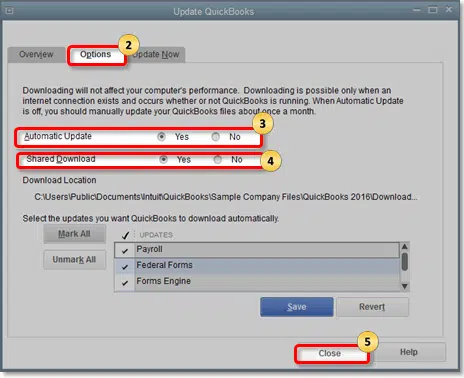Switch to the Overview tab
The width and height of the screenshot is (464, 378).
pyautogui.click(x=36, y=54)
